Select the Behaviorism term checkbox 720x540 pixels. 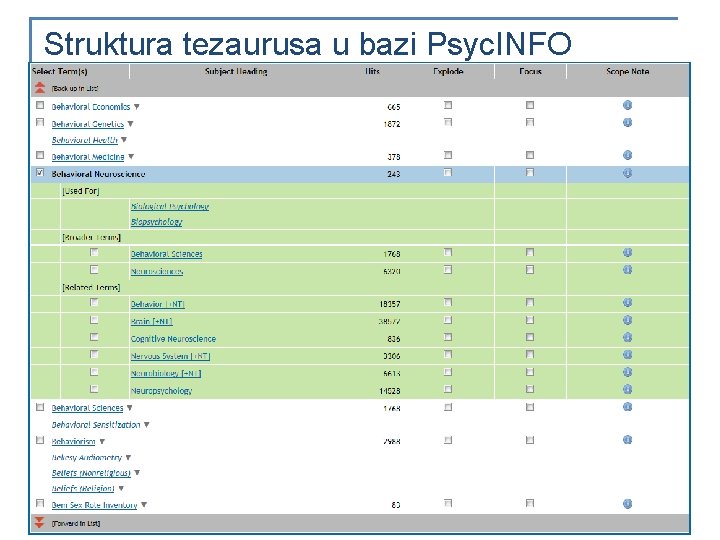40,440
